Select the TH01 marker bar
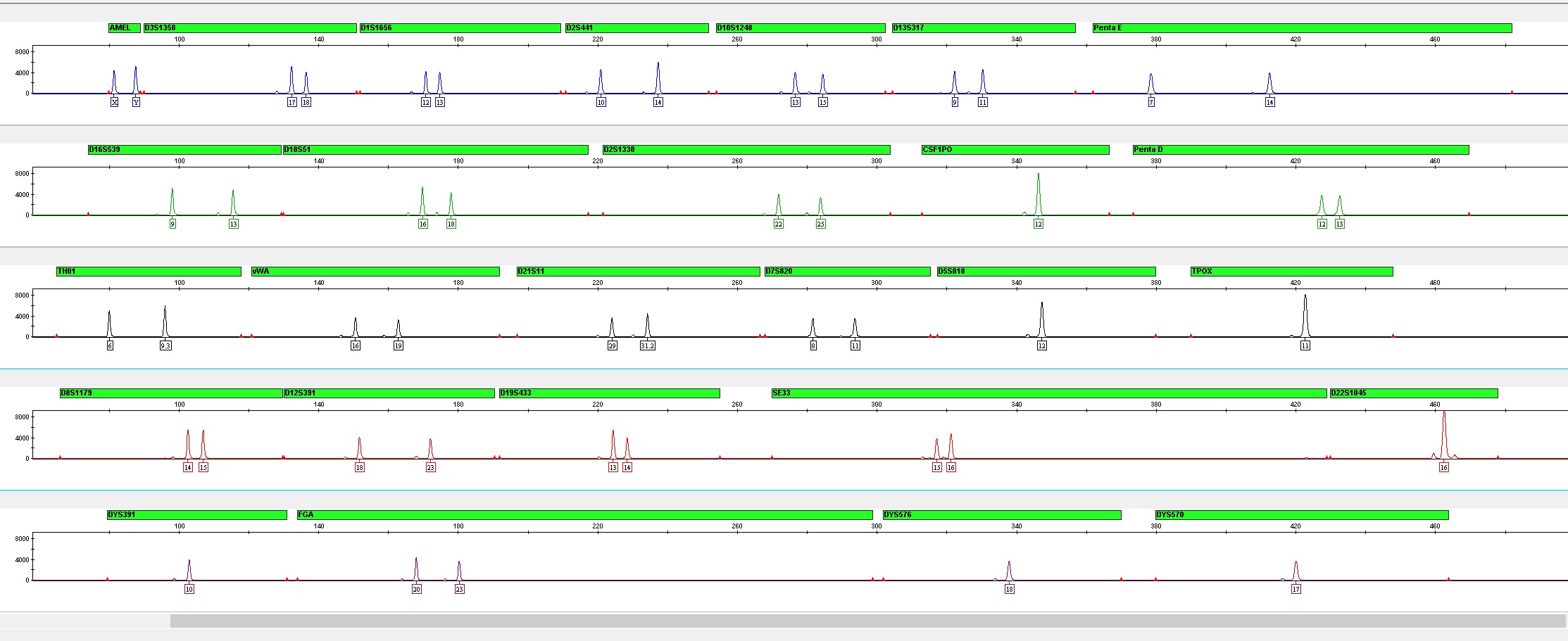Viewport: 1568px width, 641px height. pos(149,272)
